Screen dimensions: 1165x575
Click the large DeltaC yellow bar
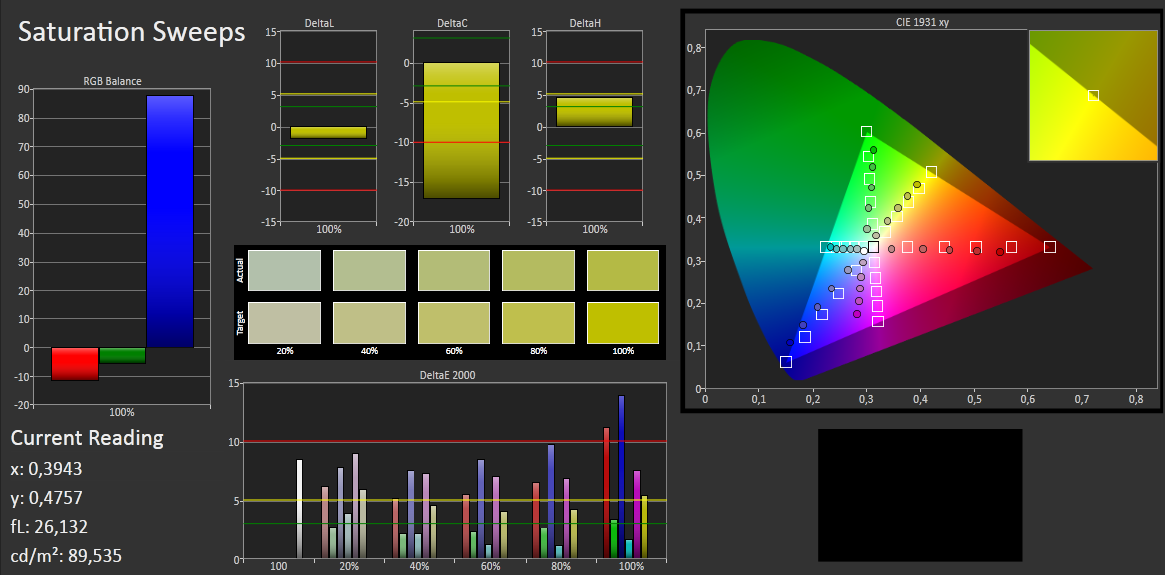tap(461, 130)
